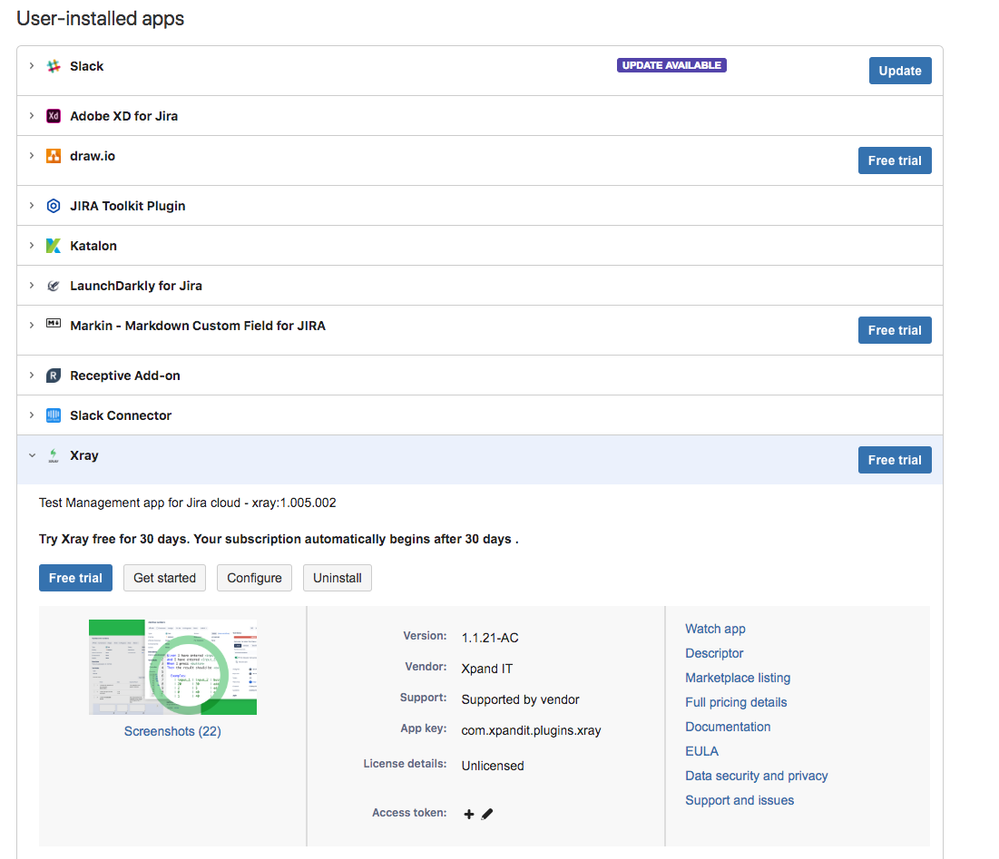Open the Xray screenshot thumbnail
Image resolution: width=999 pixels, height=859 pixels.
(x=173, y=667)
